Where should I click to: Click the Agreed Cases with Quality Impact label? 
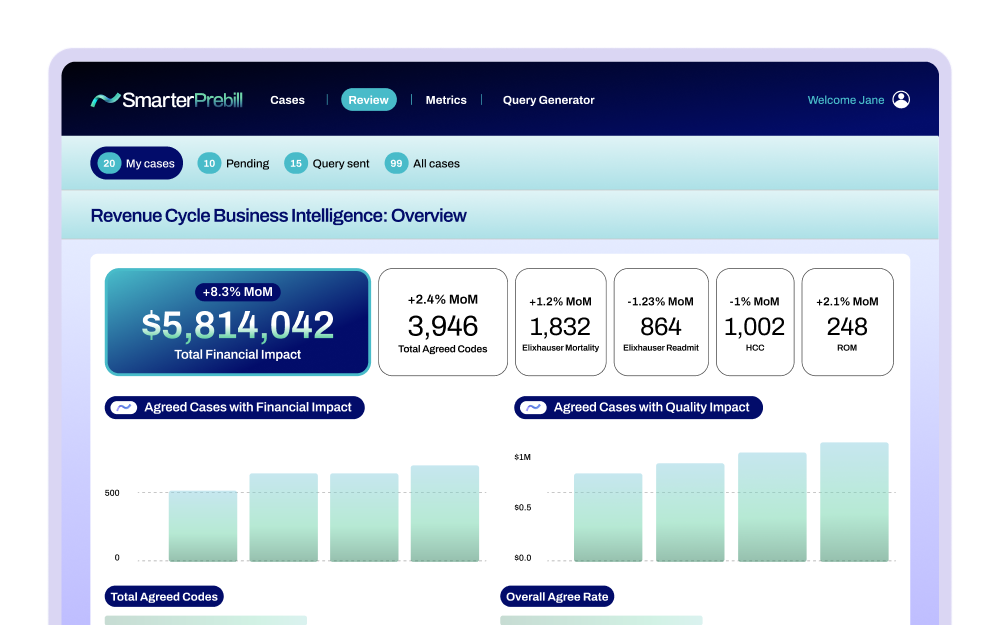pos(638,408)
